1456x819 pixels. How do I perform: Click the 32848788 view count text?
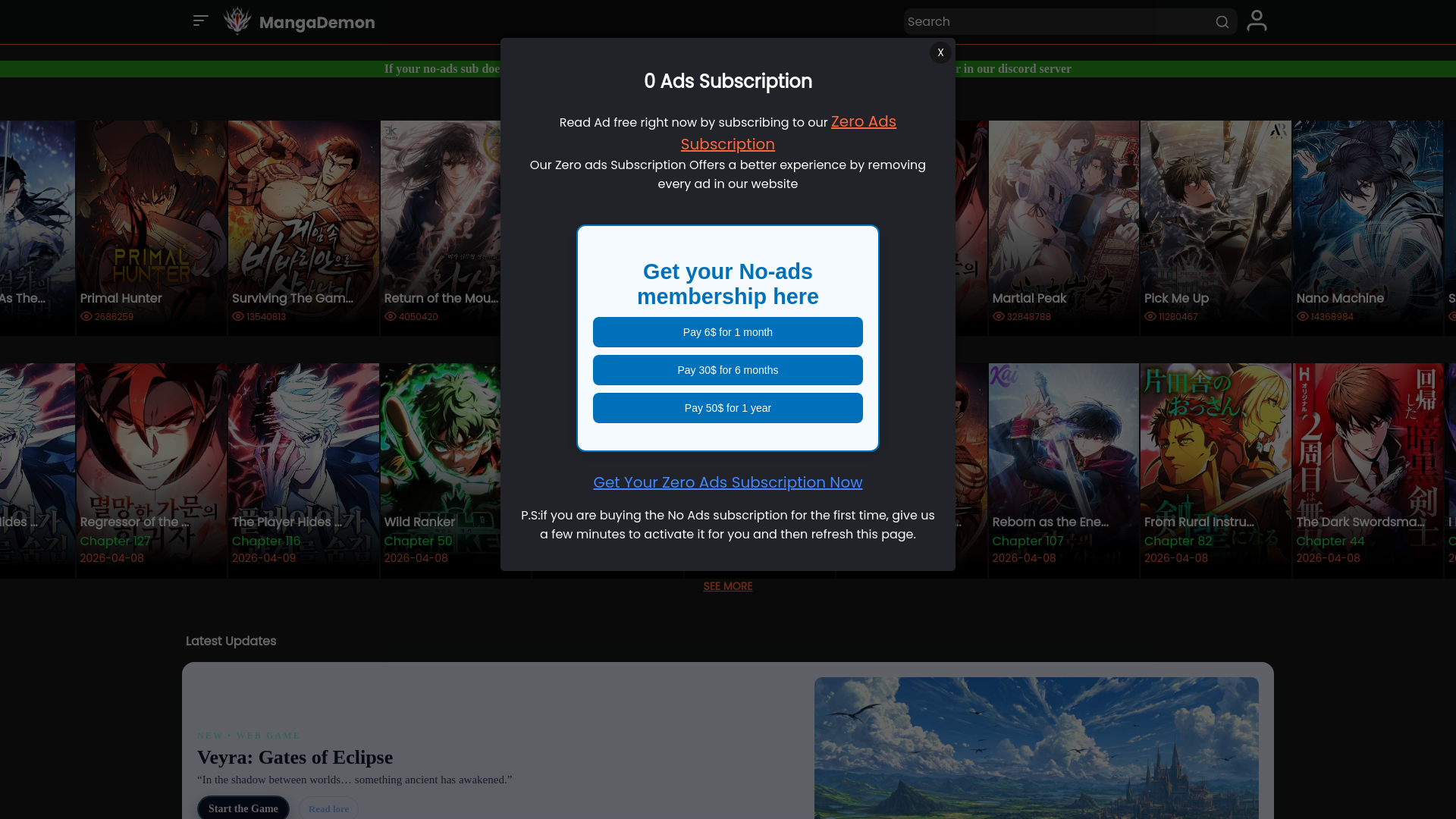pyautogui.click(x=1029, y=316)
